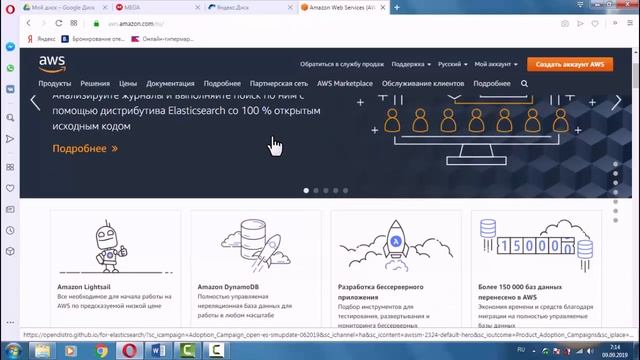Open the Решения menu

95,84
